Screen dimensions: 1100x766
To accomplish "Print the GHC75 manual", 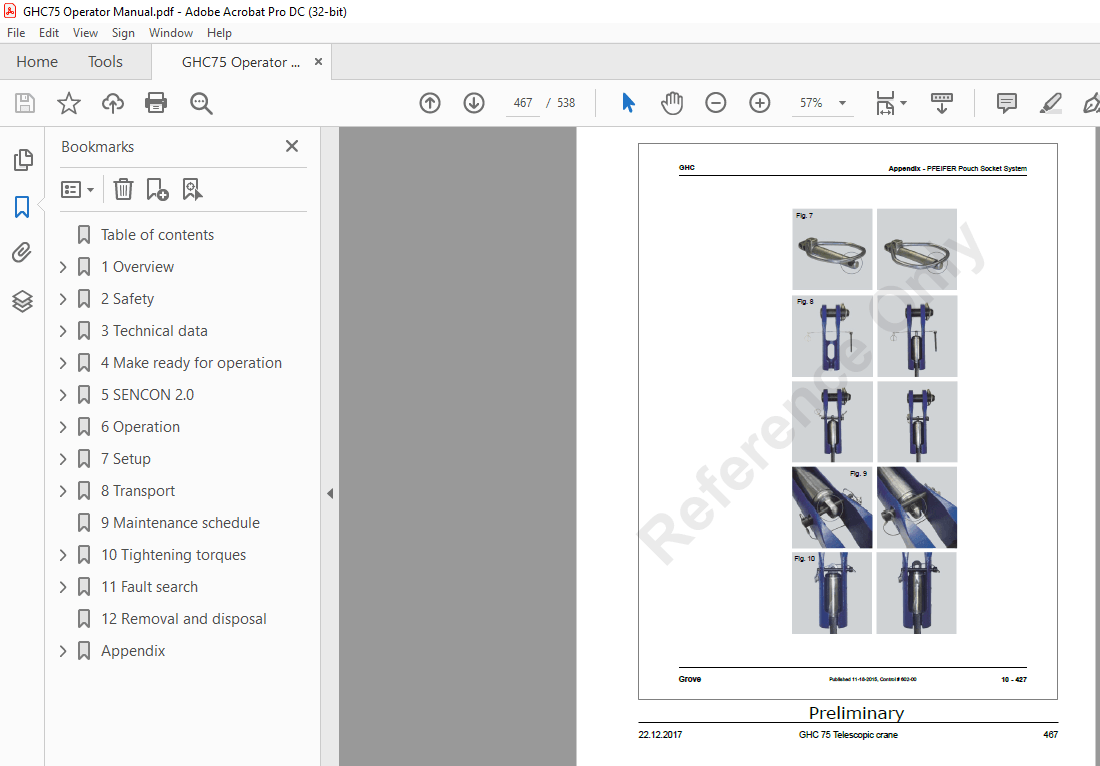I will pyautogui.click(x=156, y=103).
